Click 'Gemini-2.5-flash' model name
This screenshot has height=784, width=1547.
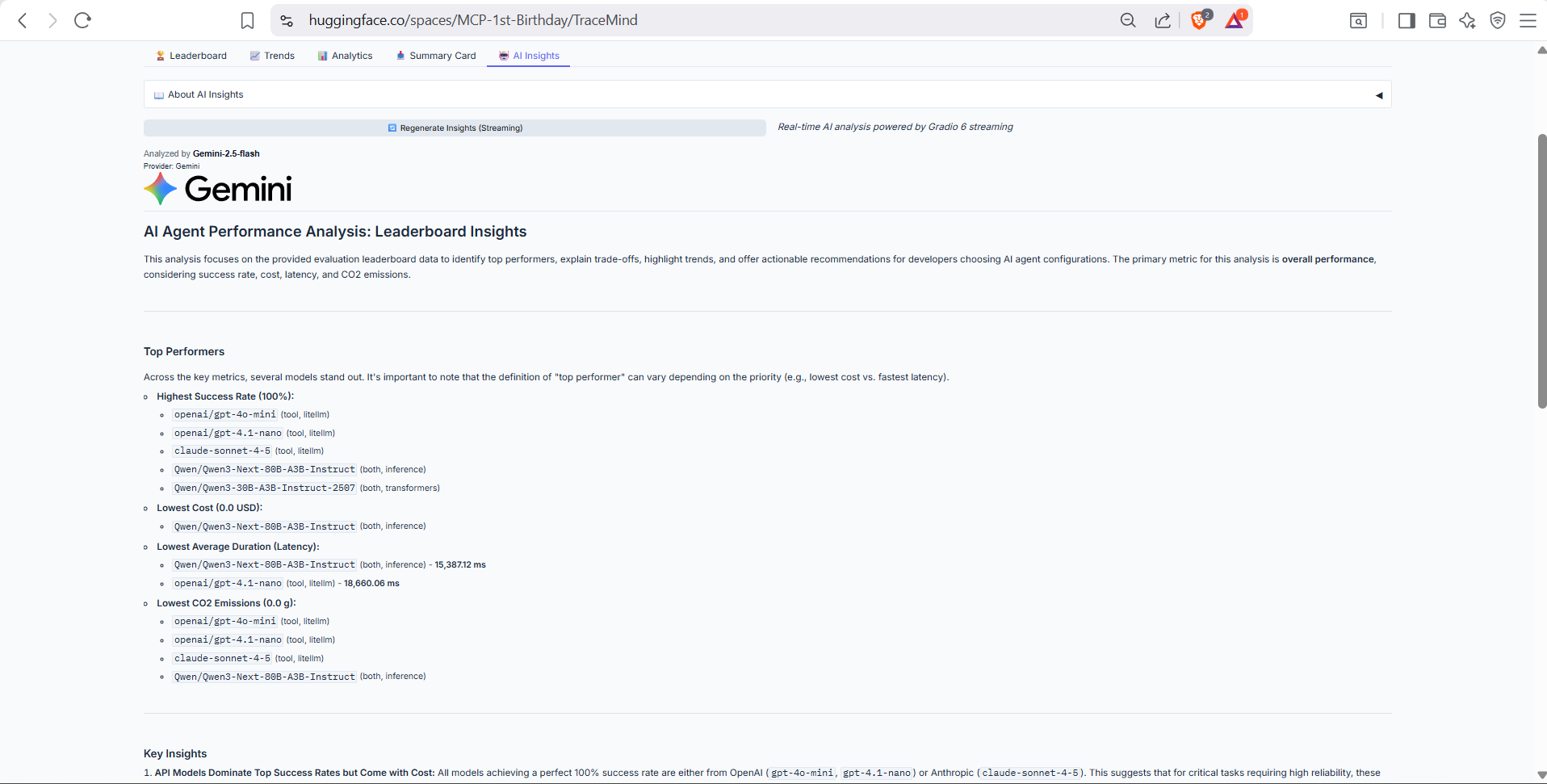tap(226, 153)
